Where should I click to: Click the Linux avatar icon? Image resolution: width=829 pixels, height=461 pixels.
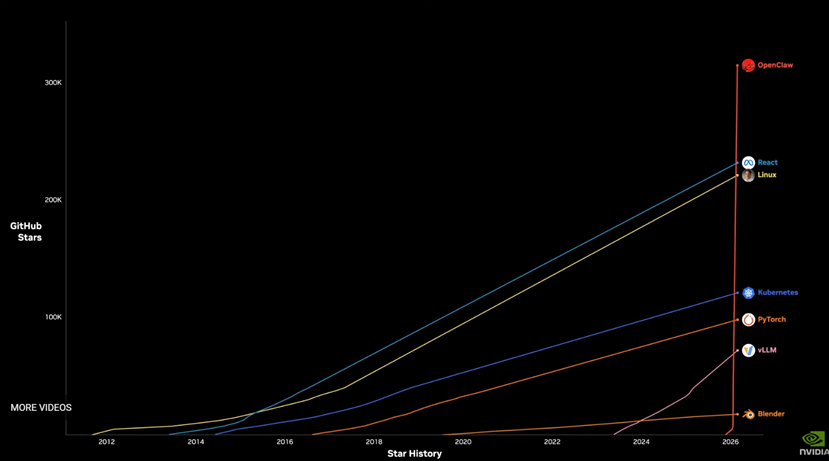[748, 175]
